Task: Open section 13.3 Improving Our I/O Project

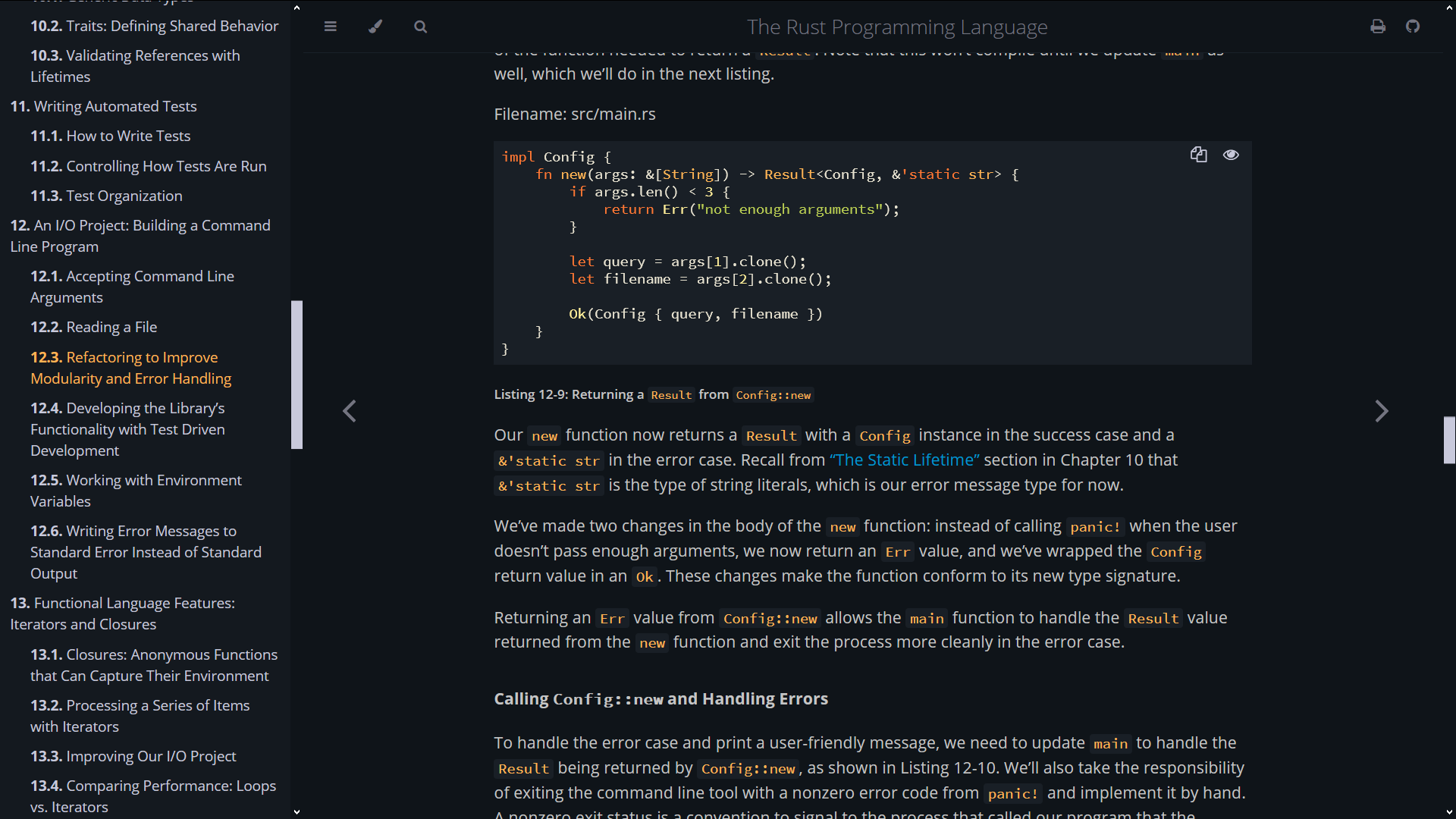Action: click(133, 756)
